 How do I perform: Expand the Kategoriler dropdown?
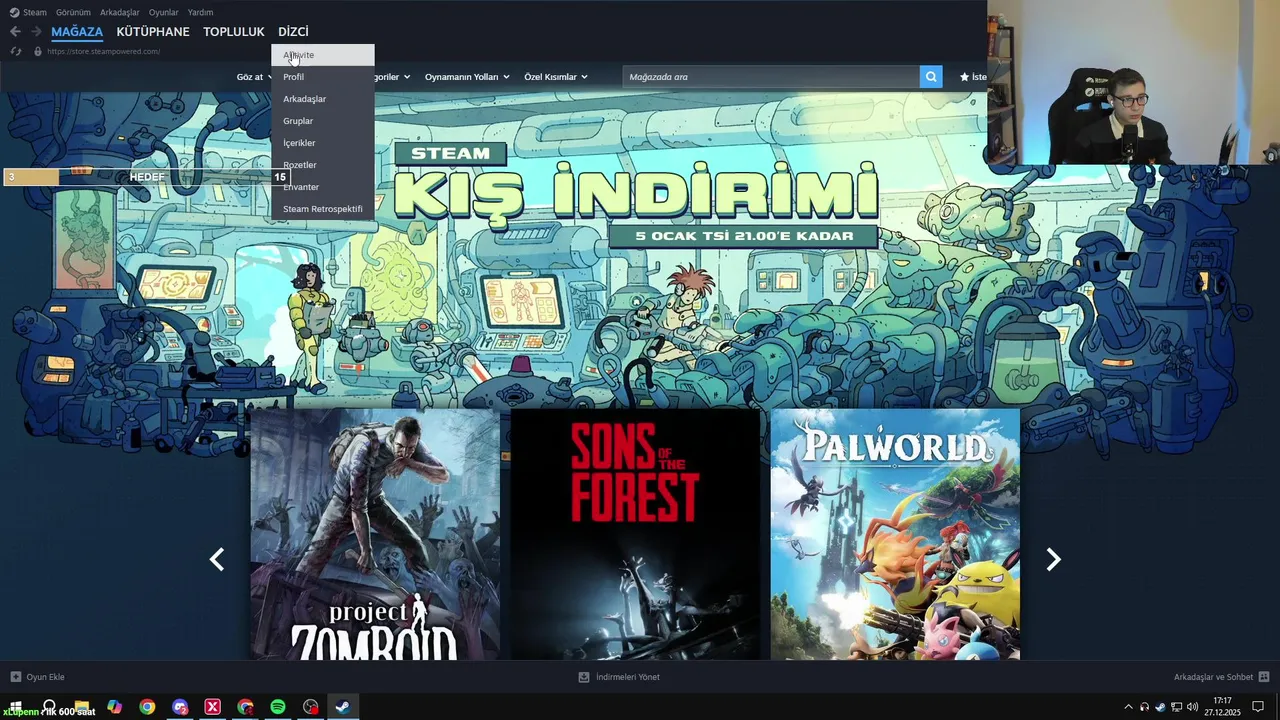[x=392, y=77]
